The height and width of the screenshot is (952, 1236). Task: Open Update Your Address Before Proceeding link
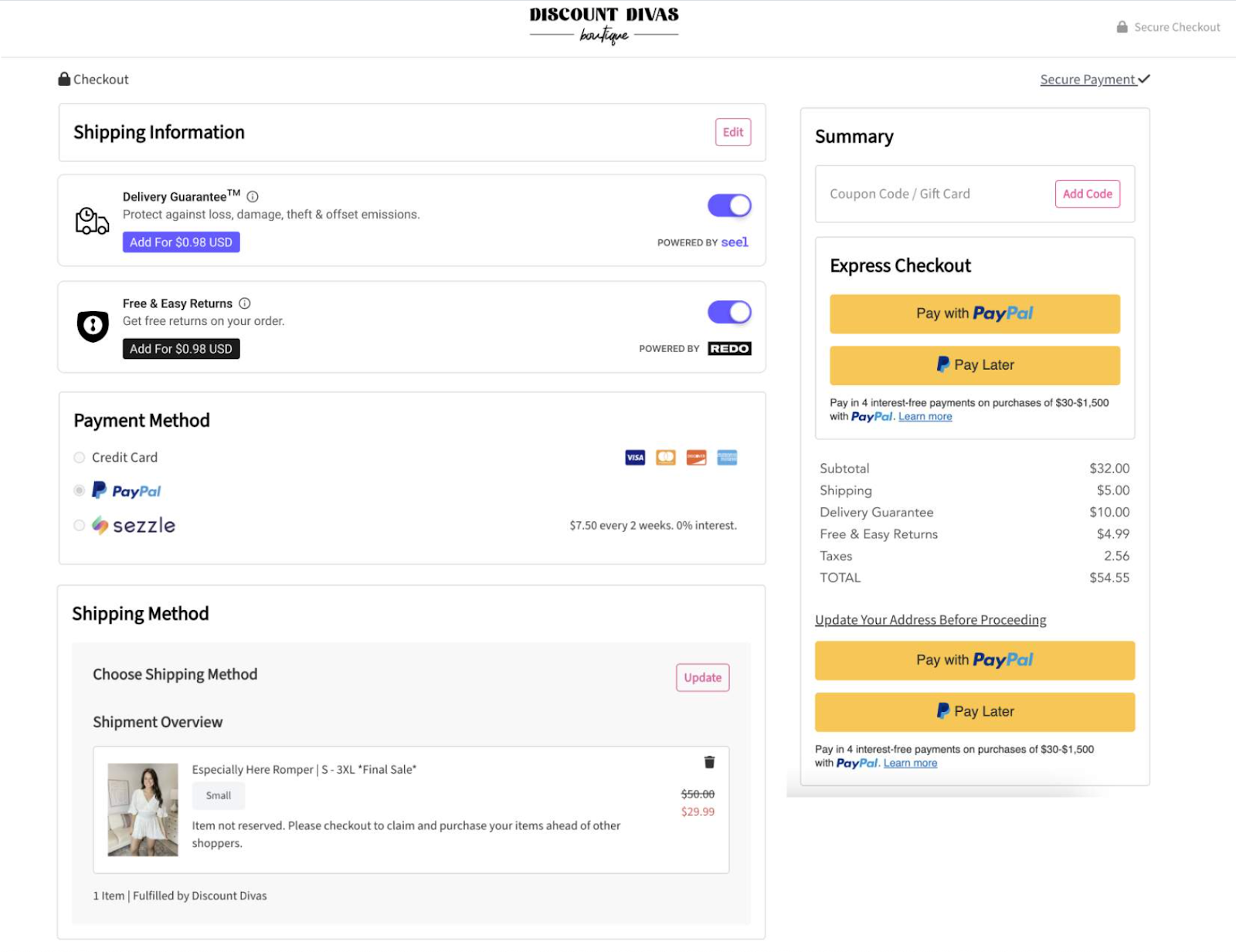point(930,620)
